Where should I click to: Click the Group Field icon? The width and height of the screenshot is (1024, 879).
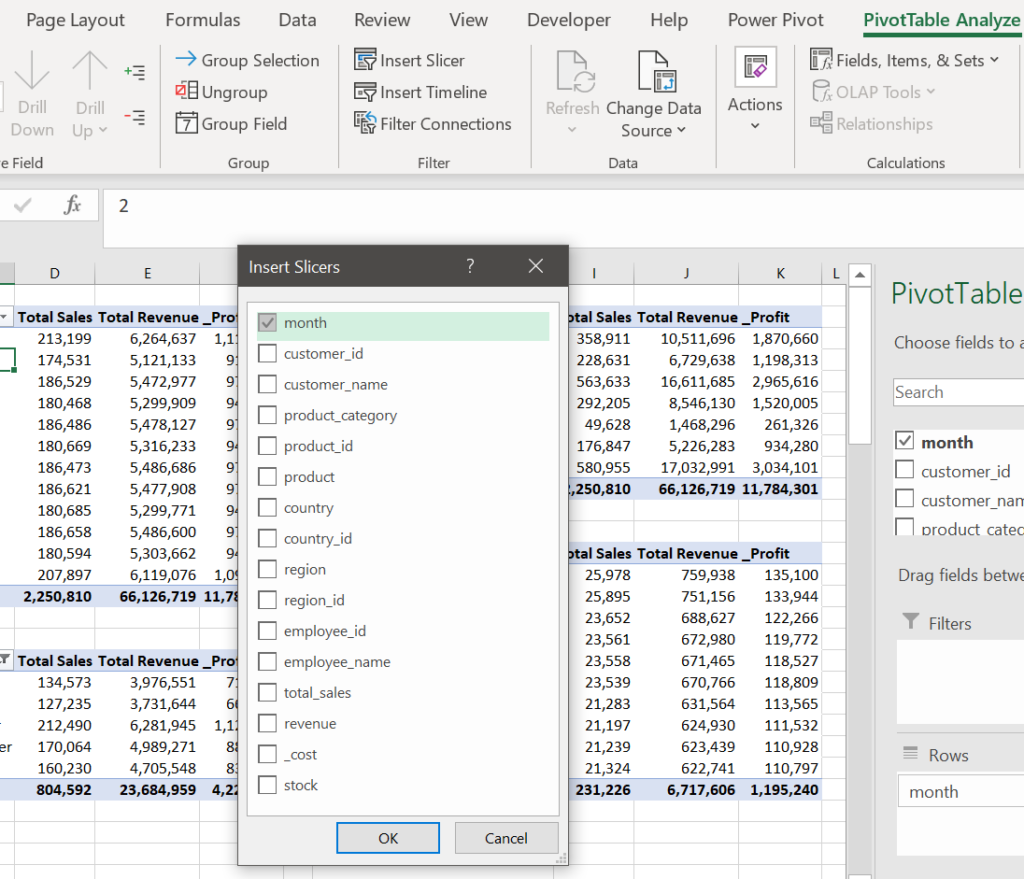click(186, 124)
